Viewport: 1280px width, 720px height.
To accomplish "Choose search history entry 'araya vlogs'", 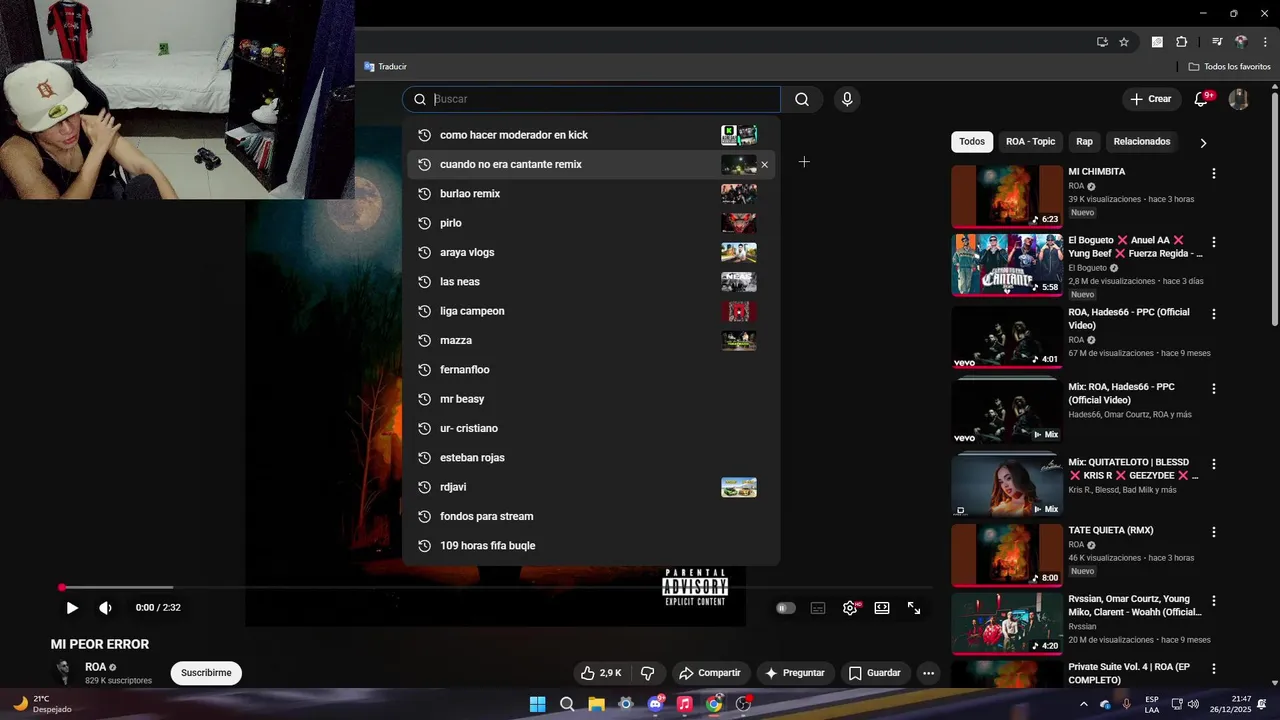I will click(591, 252).
